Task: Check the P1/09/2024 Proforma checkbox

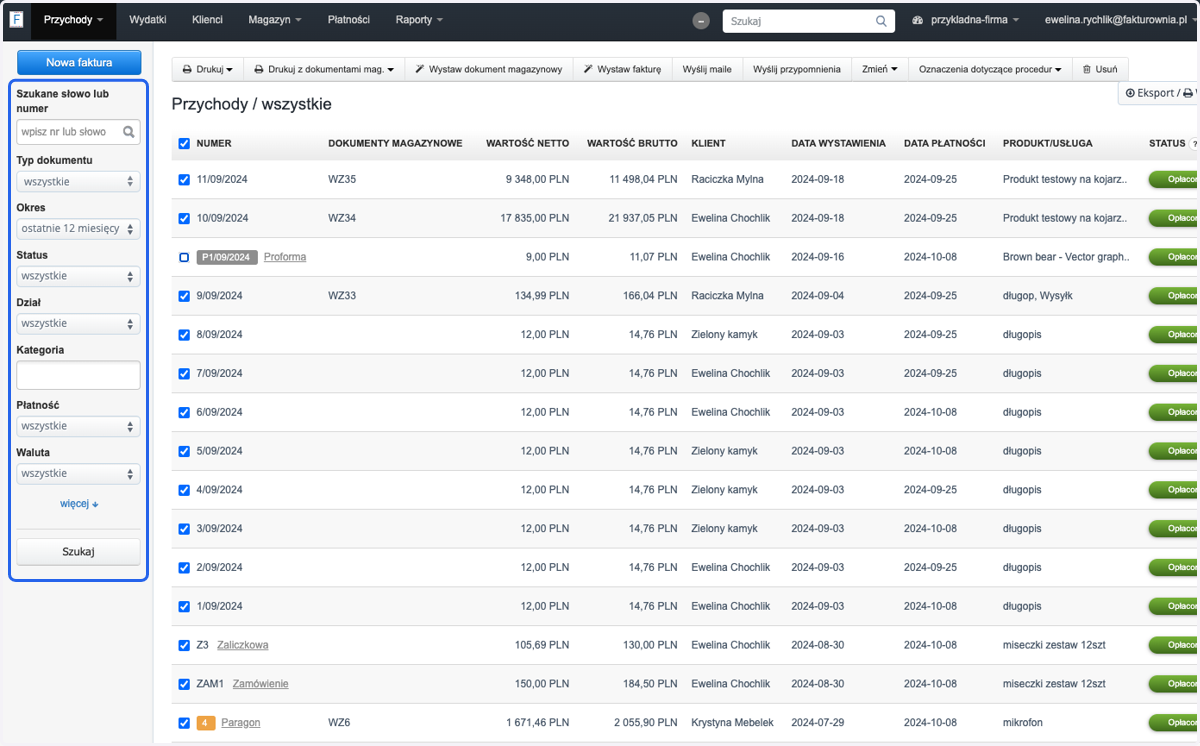Action: pyautogui.click(x=184, y=257)
